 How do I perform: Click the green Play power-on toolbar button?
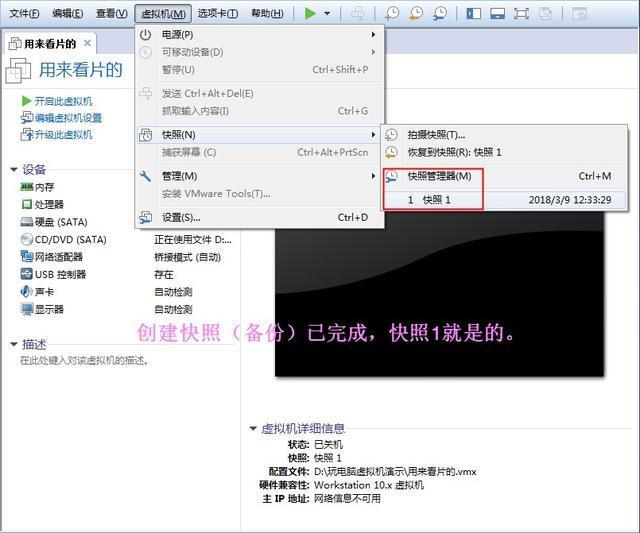310,13
